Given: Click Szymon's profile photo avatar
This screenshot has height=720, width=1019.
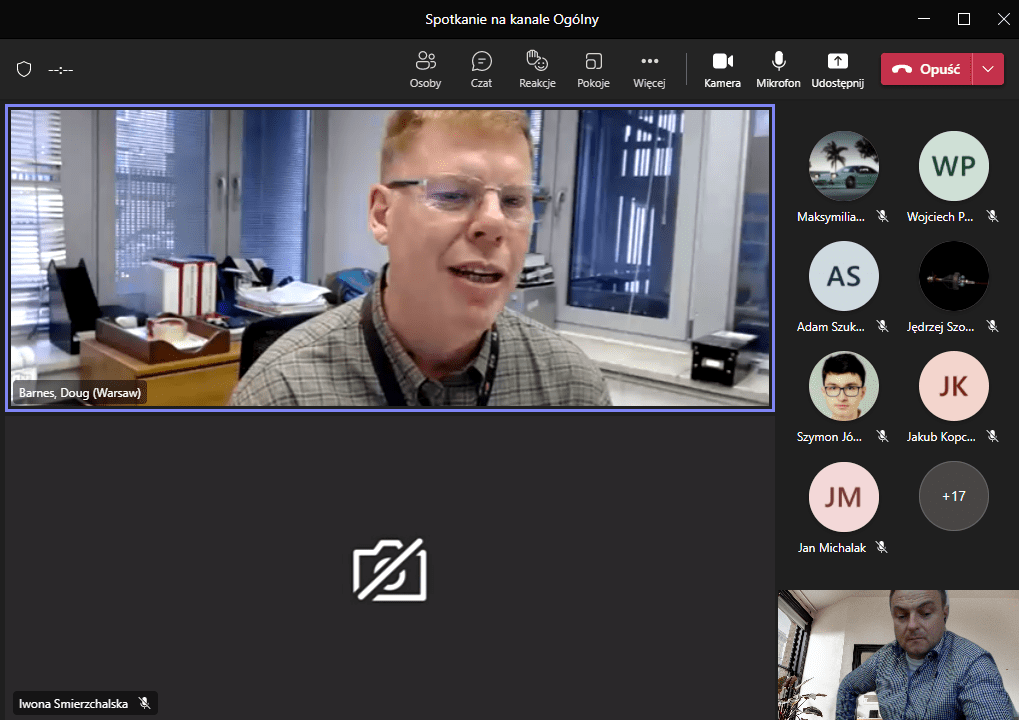Looking at the screenshot, I should pos(843,386).
